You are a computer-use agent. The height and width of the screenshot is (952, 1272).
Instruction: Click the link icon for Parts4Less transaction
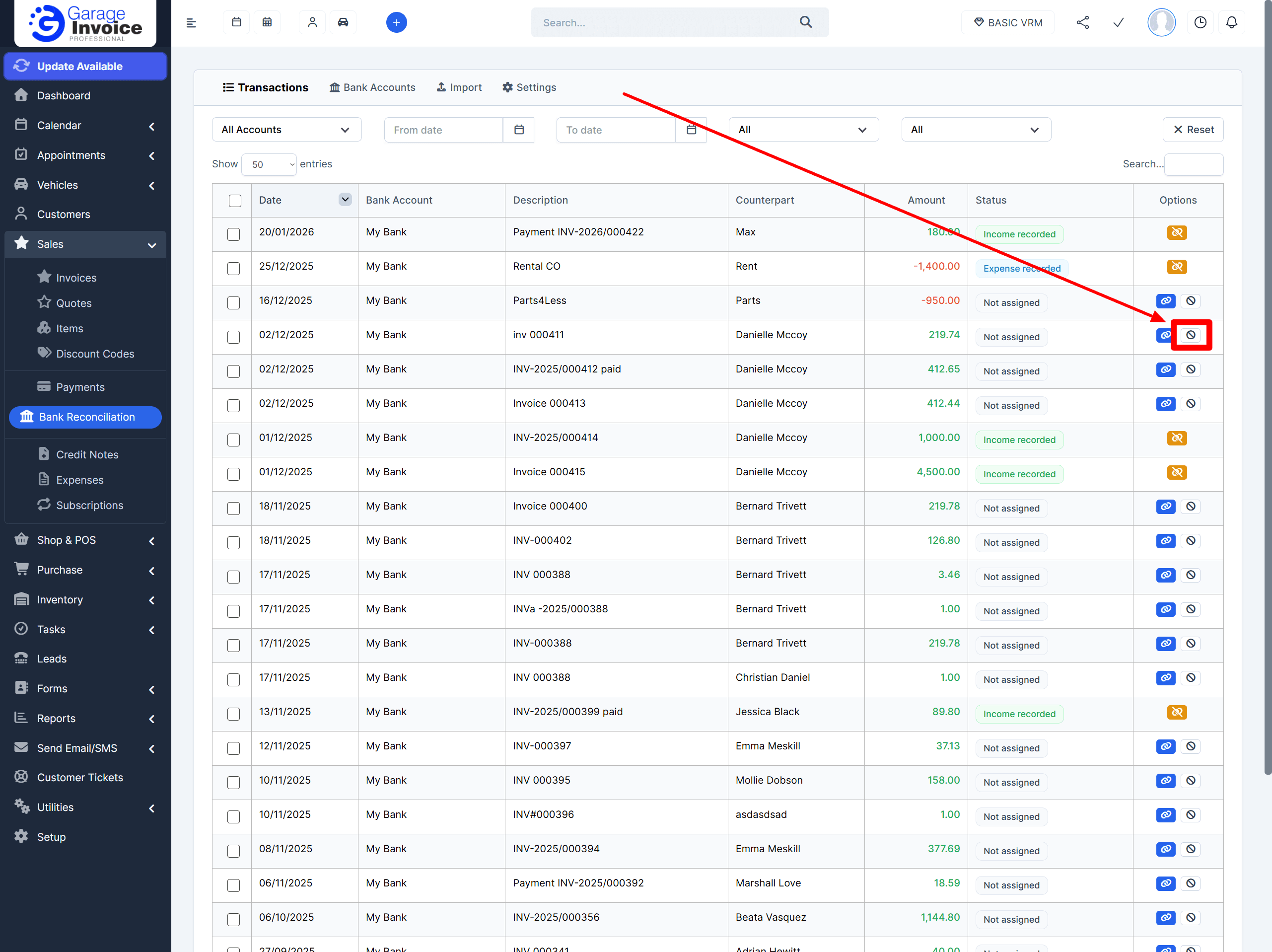tap(1165, 301)
